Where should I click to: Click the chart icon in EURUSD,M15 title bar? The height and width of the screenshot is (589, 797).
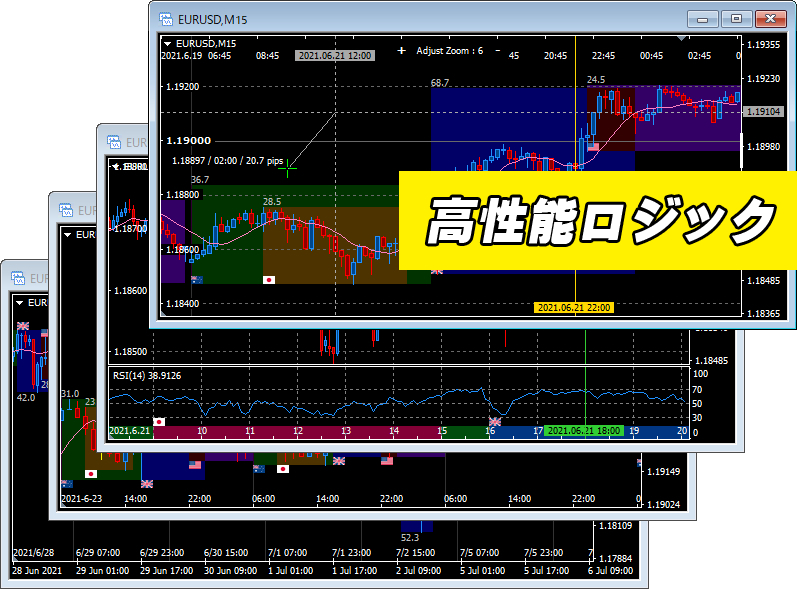[166, 19]
